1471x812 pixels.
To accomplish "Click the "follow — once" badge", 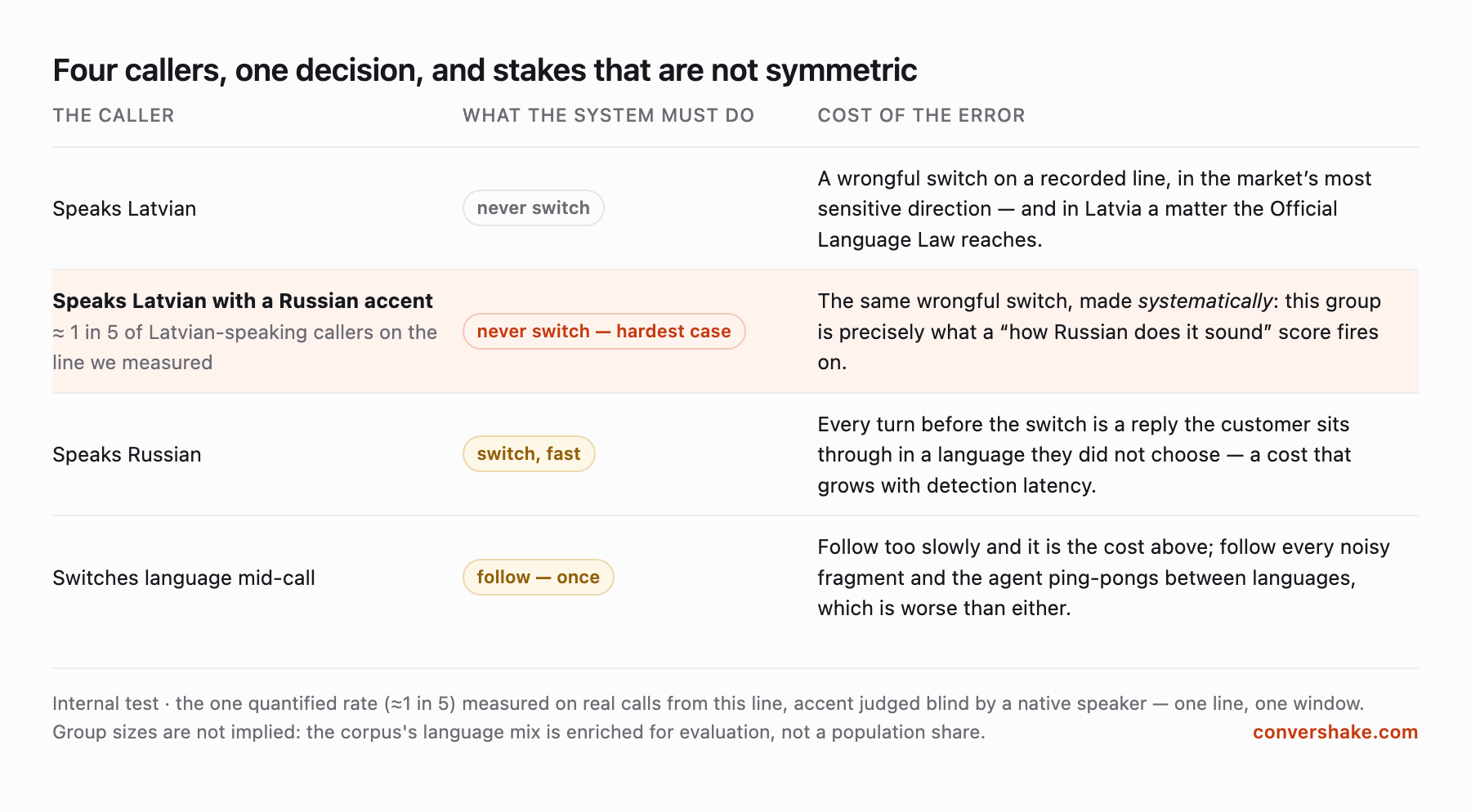I will (538, 578).
